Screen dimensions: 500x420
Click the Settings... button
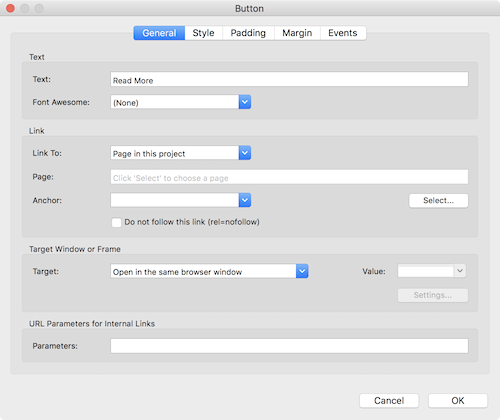click(x=433, y=295)
